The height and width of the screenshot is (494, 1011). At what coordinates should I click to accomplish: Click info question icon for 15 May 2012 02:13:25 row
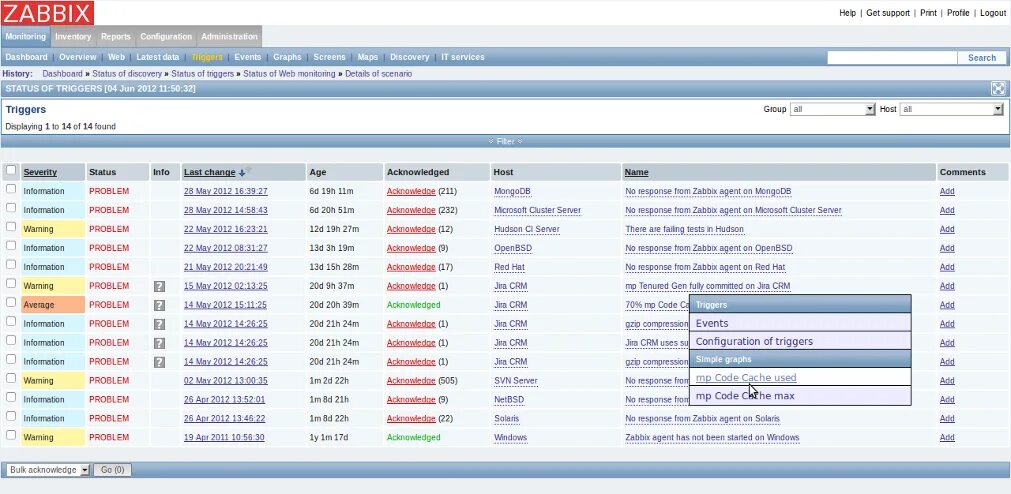pyautogui.click(x=159, y=286)
